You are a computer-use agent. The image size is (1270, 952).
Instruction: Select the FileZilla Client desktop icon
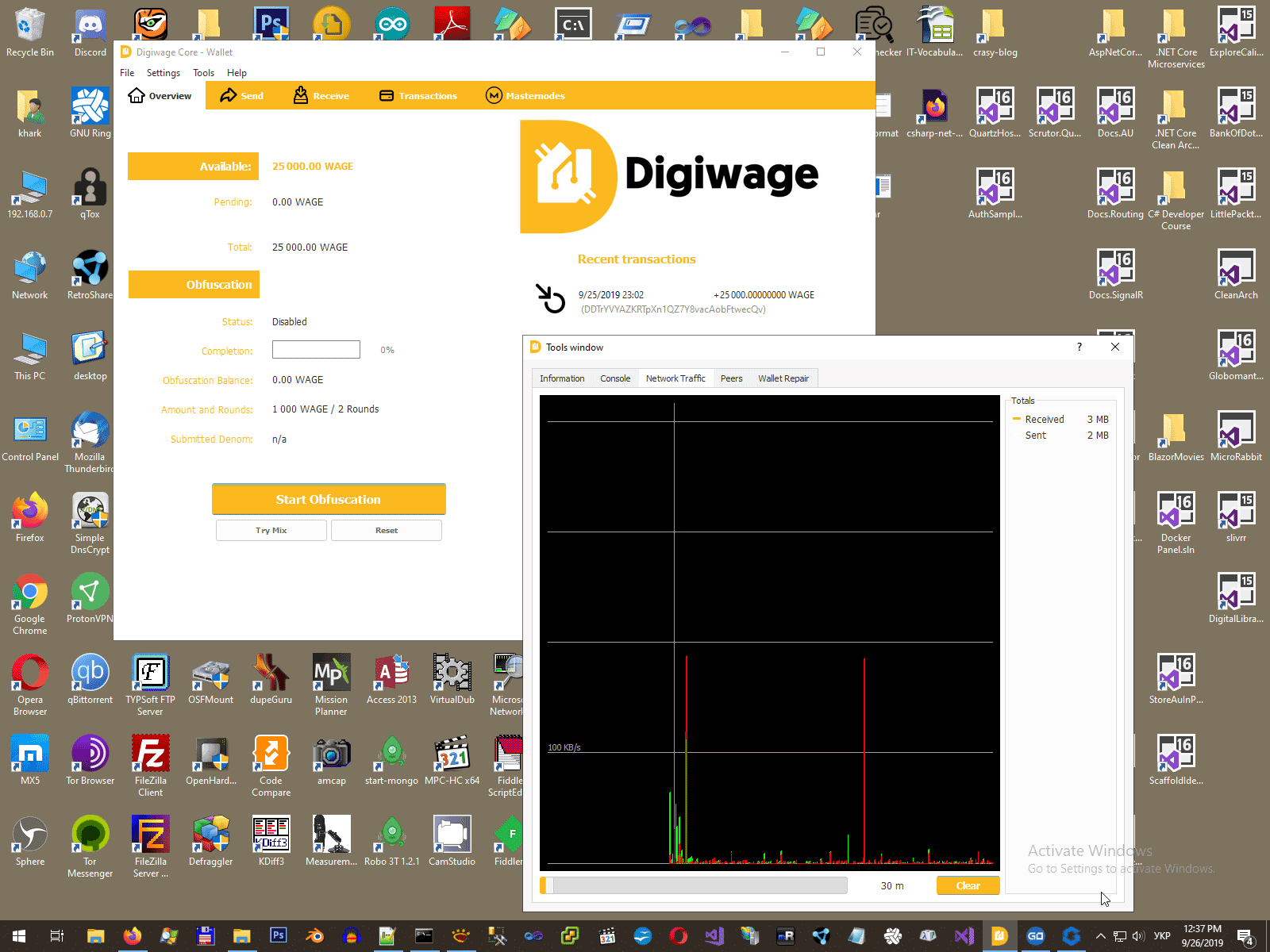tap(151, 766)
